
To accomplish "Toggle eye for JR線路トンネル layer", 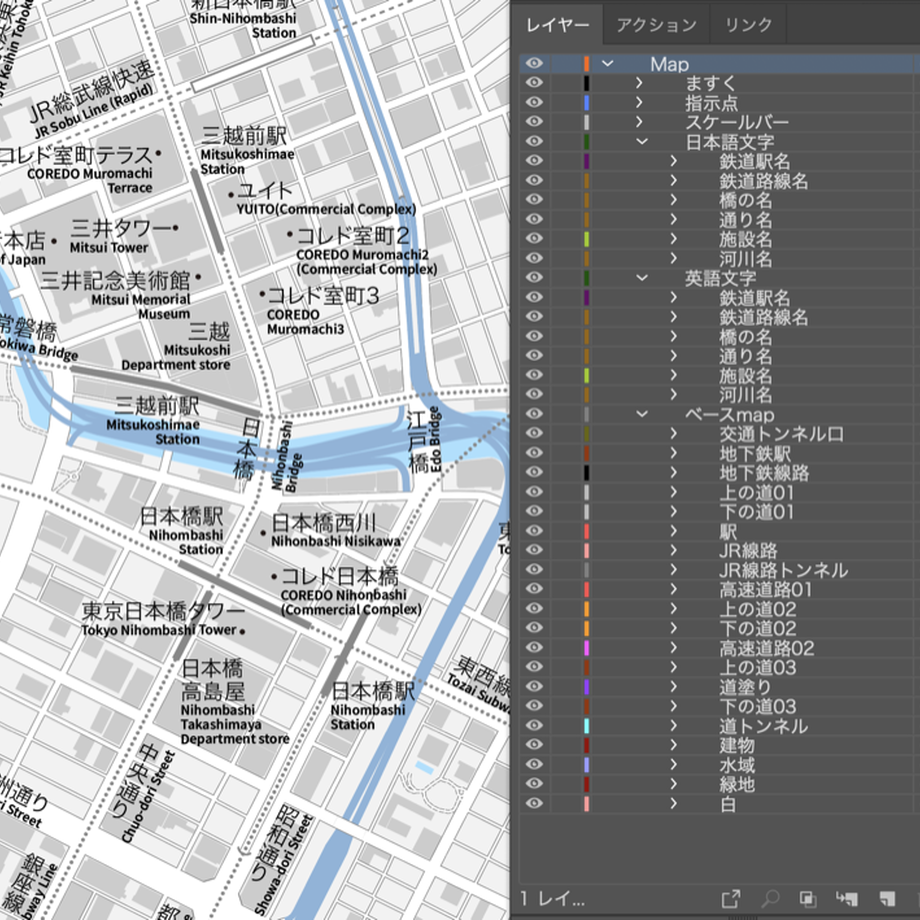I will (x=534, y=570).
